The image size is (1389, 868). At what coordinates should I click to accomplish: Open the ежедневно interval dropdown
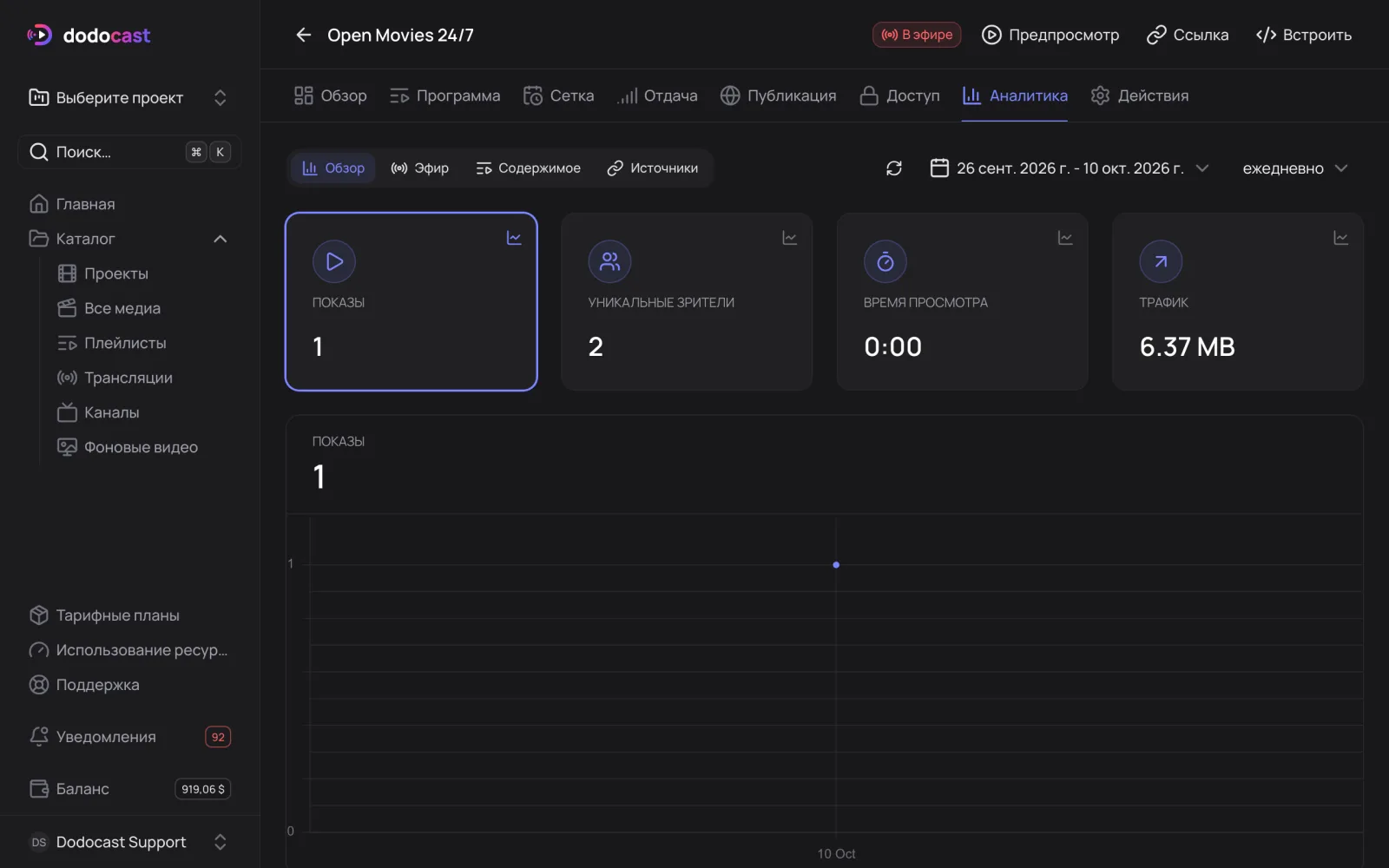pyautogui.click(x=1295, y=168)
